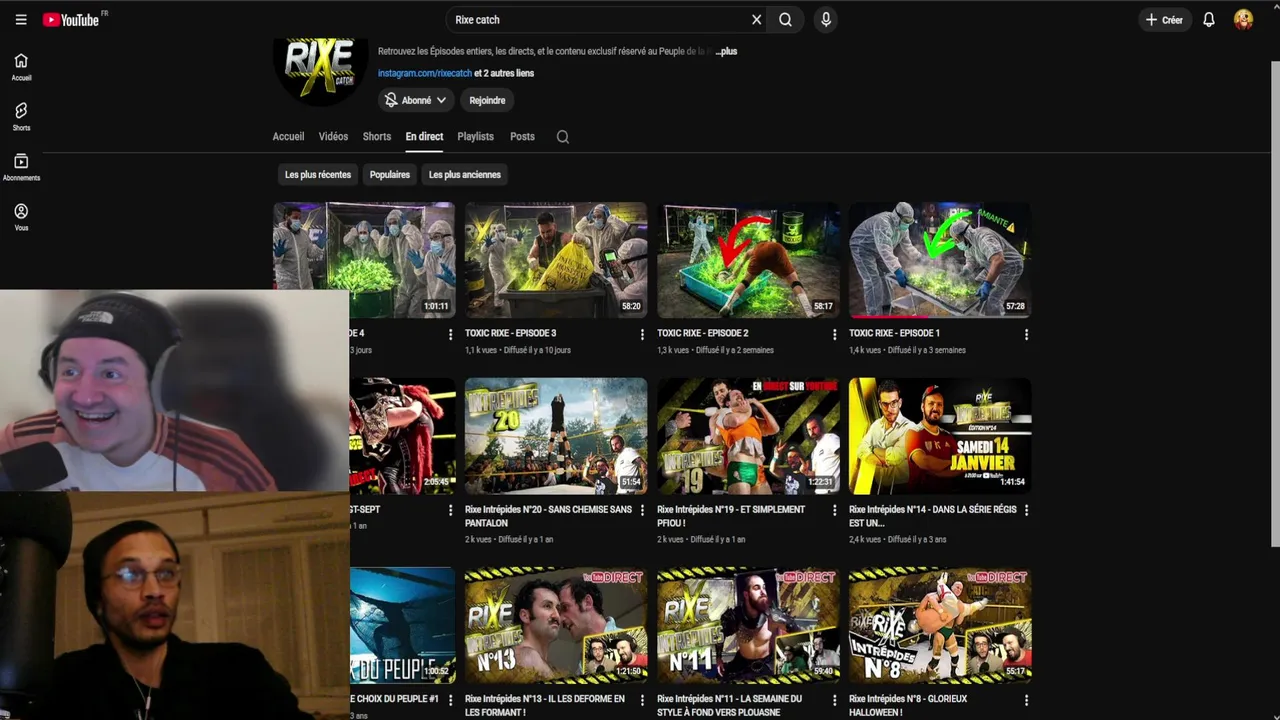
Task: Open Rixe Intrépides N°20 thumbnail
Action: pos(556,436)
